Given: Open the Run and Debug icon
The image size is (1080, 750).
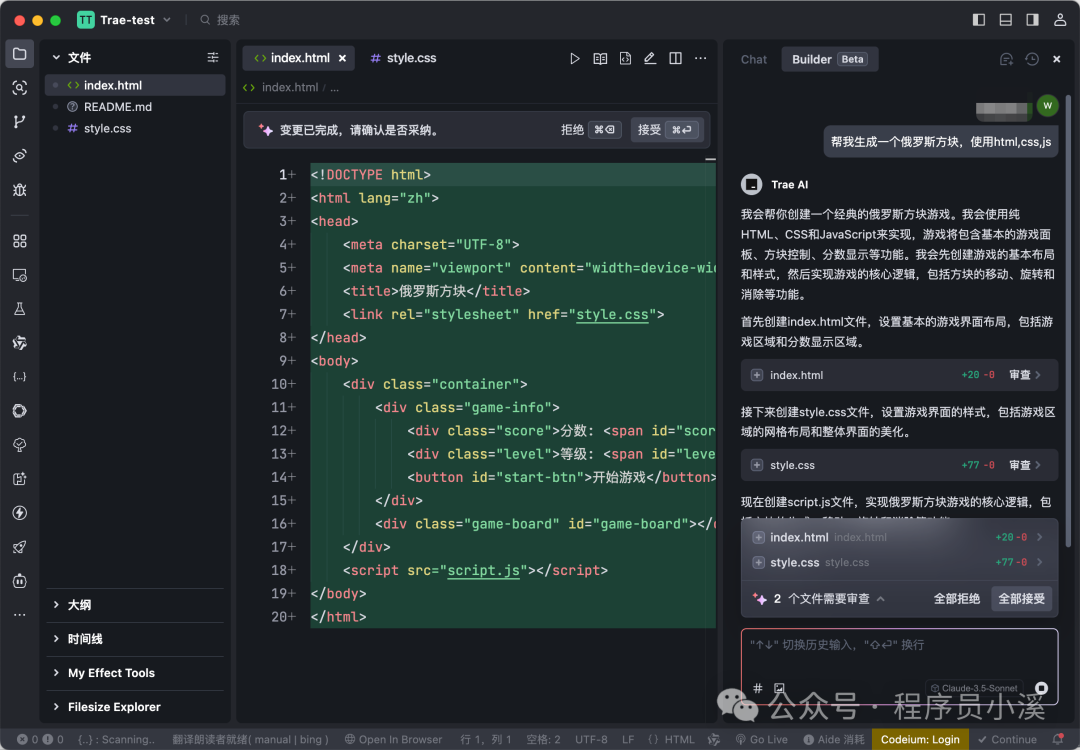Looking at the screenshot, I should click(x=20, y=188).
